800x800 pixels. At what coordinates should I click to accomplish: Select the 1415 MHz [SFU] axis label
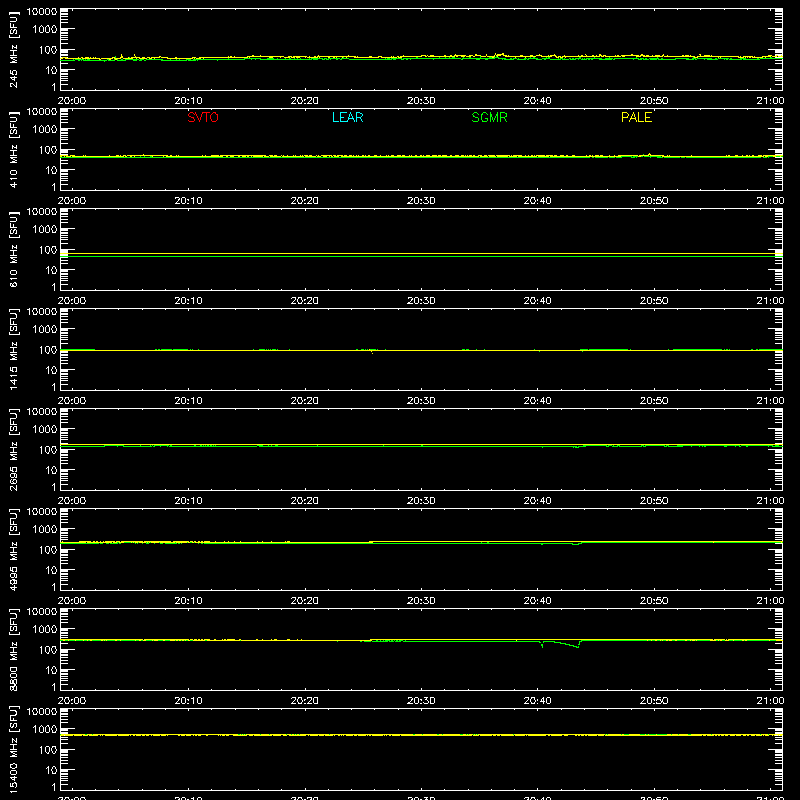13,349
